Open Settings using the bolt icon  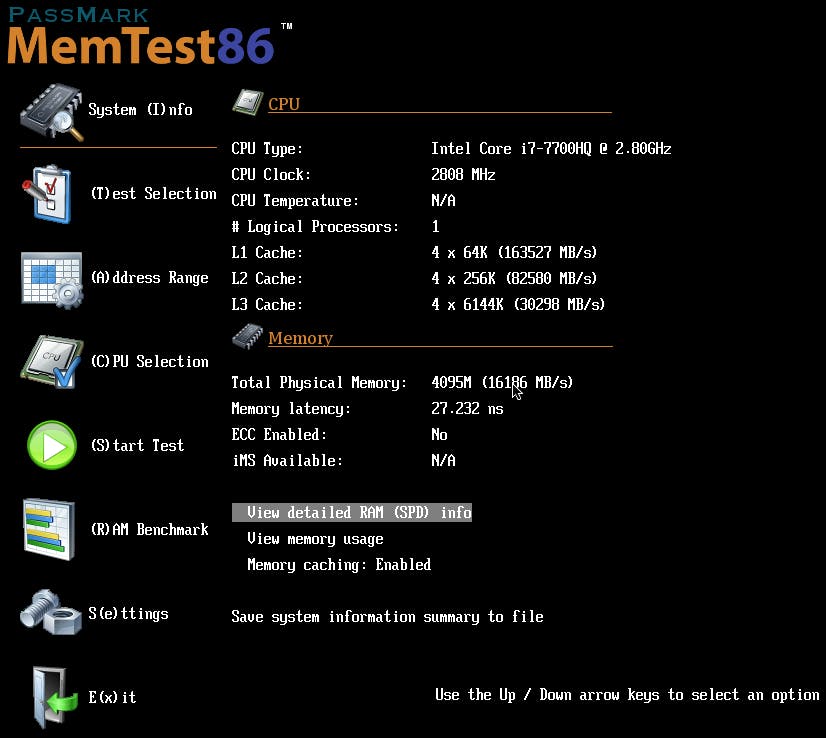pyautogui.click(x=51, y=612)
